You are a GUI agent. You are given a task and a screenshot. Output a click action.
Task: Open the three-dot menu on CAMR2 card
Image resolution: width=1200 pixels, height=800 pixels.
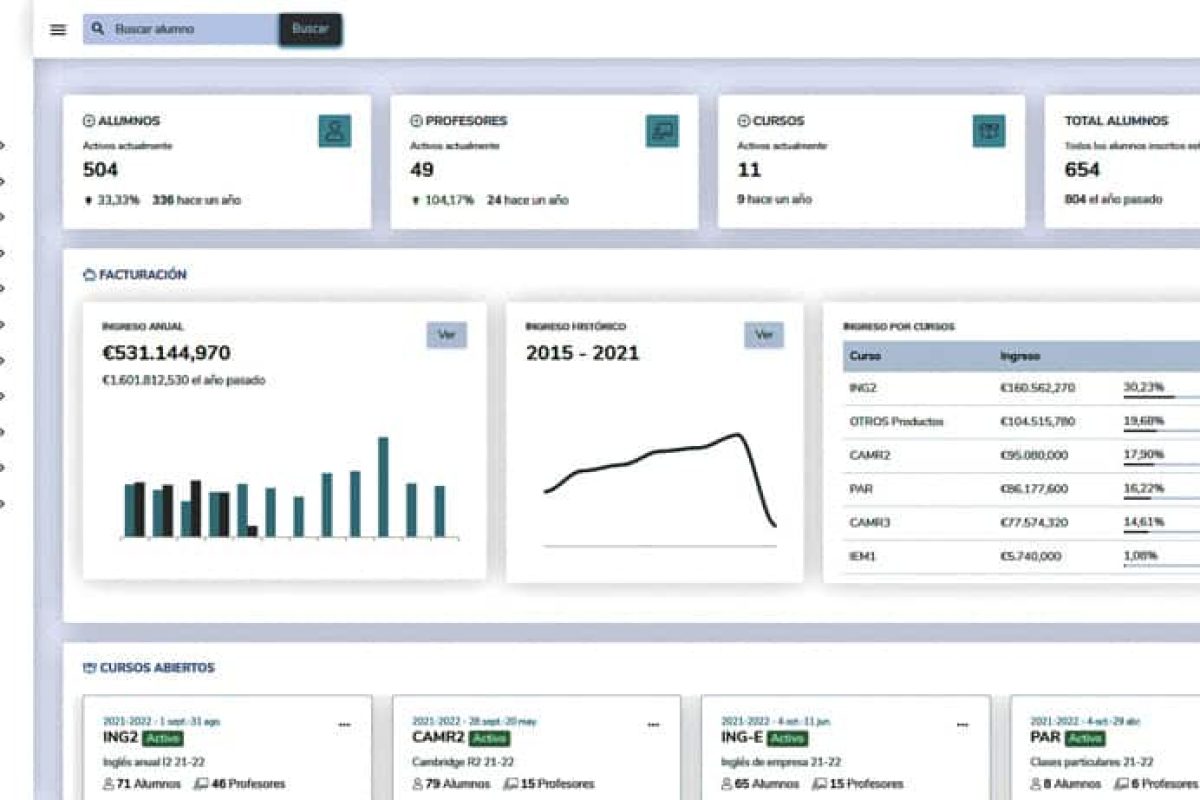coord(653,724)
